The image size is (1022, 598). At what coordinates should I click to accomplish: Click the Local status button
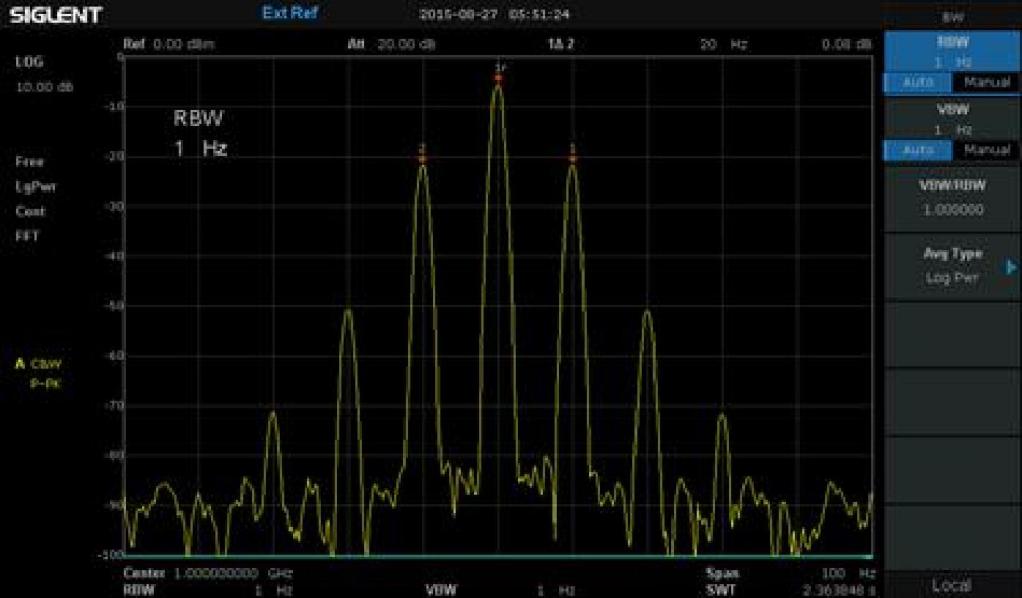(952, 585)
